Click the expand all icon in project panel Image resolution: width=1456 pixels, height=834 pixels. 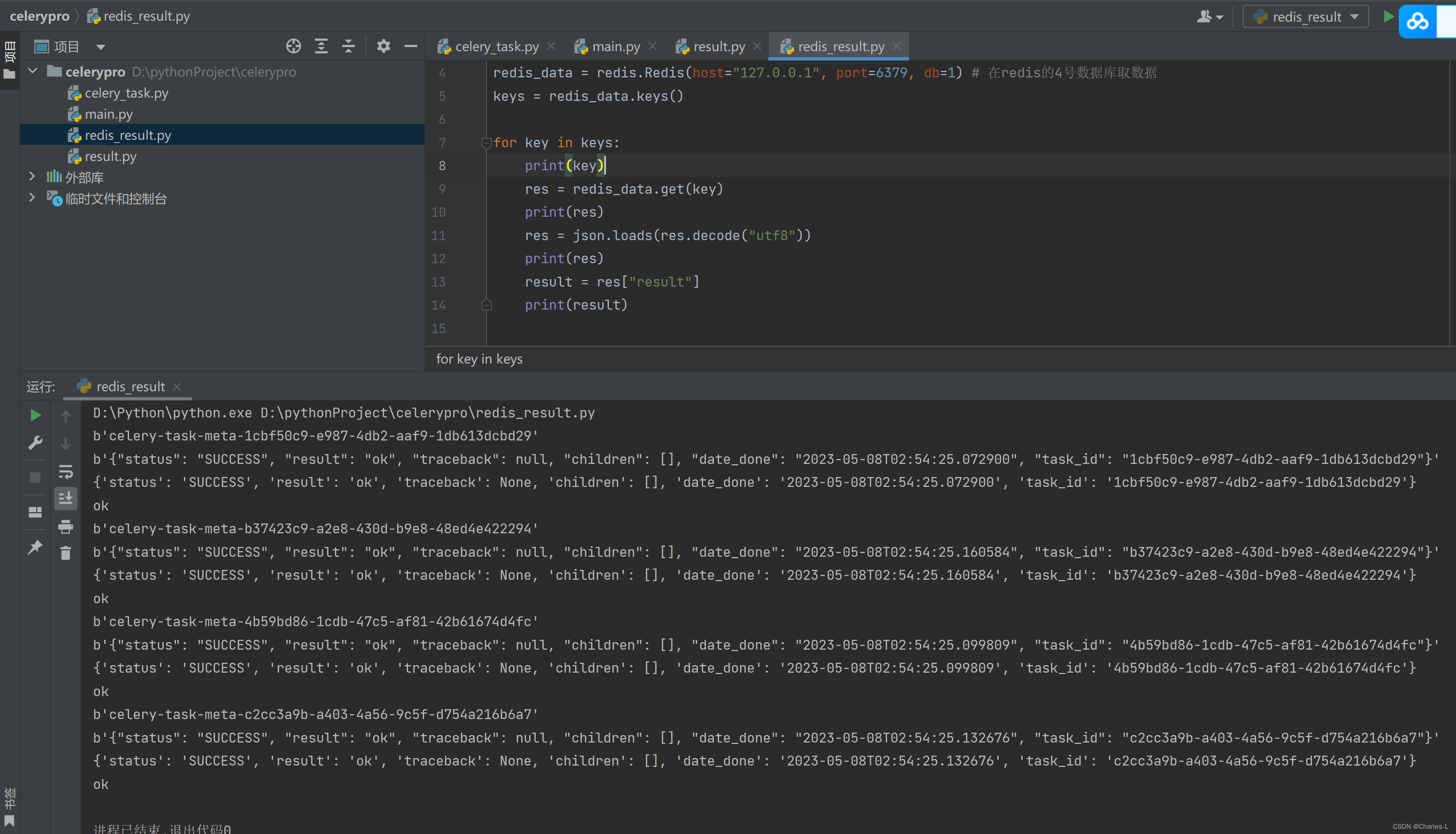point(321,46)
